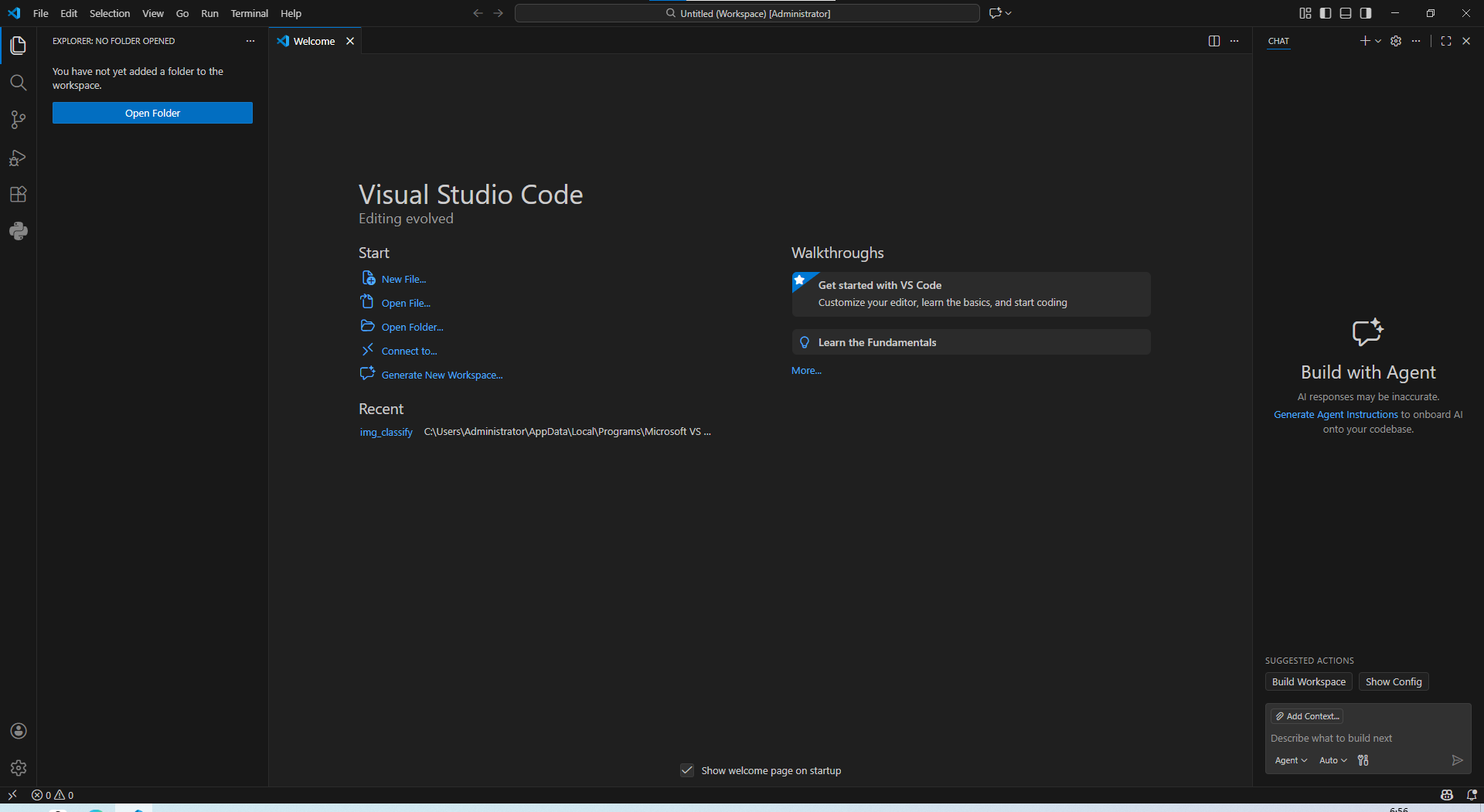Image resolution: width=1484 pixels, height=812 pixels.
Task: Open the Search view in activity bar
Action: [19, 83]
